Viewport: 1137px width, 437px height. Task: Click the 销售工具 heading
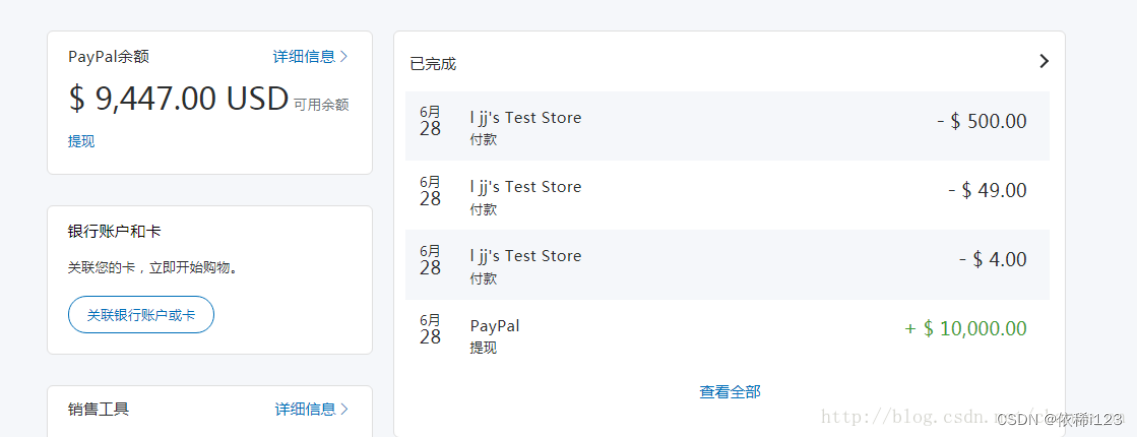coord(99,409)
